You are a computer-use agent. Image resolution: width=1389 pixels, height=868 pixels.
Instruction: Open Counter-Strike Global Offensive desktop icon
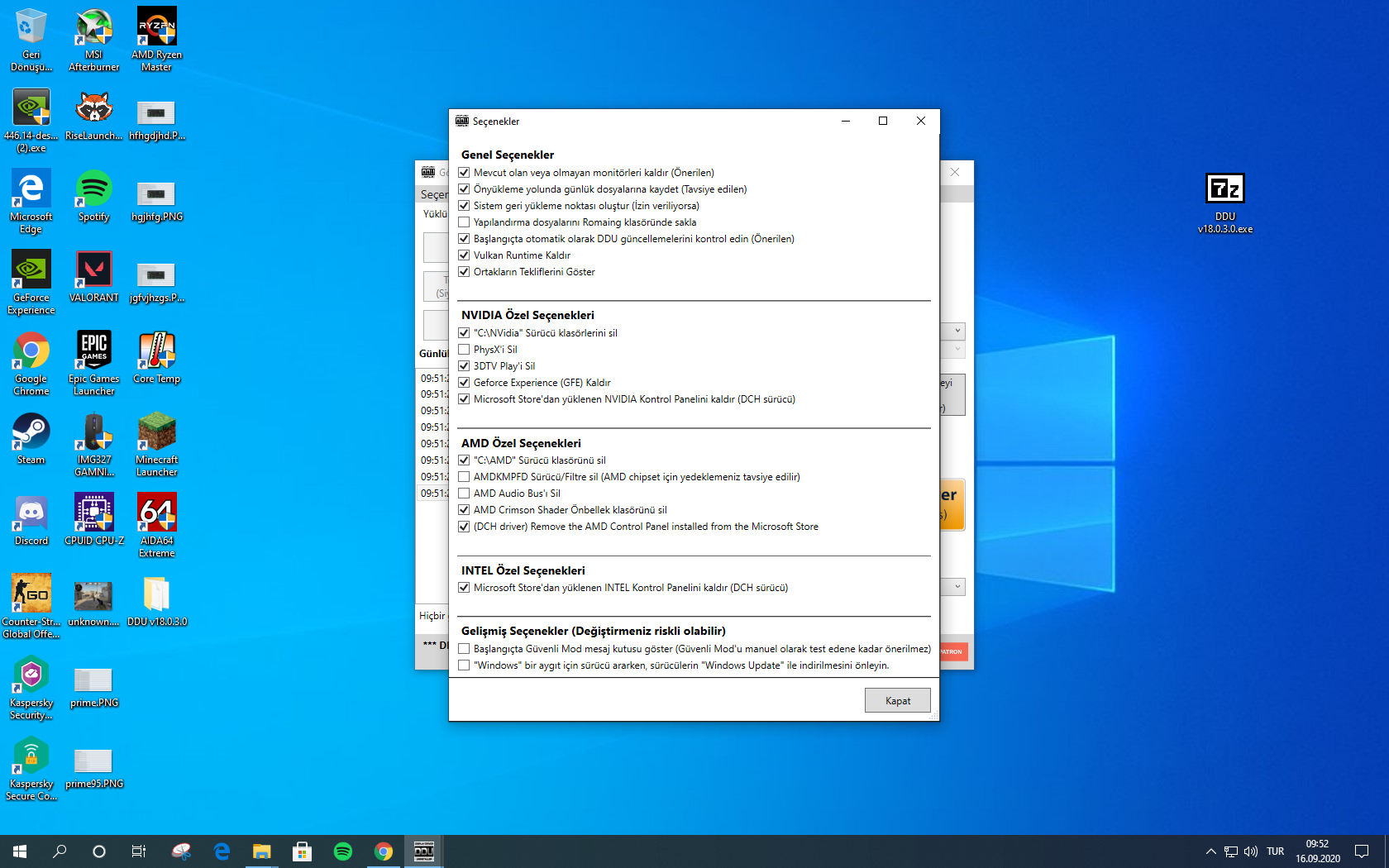click(31, 607)
